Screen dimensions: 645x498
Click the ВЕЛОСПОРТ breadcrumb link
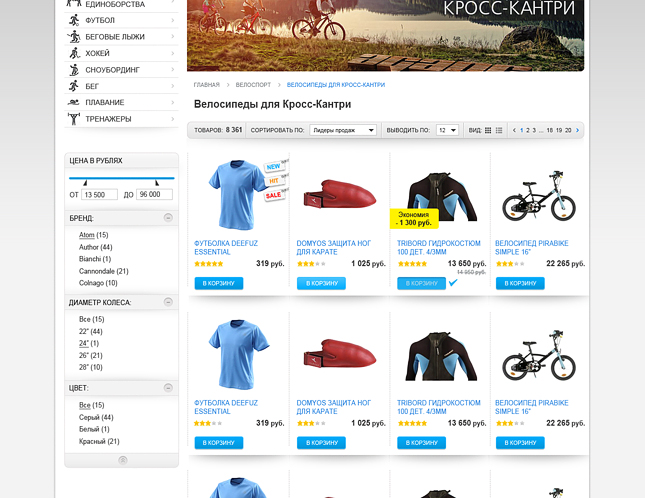coord(253,85)
